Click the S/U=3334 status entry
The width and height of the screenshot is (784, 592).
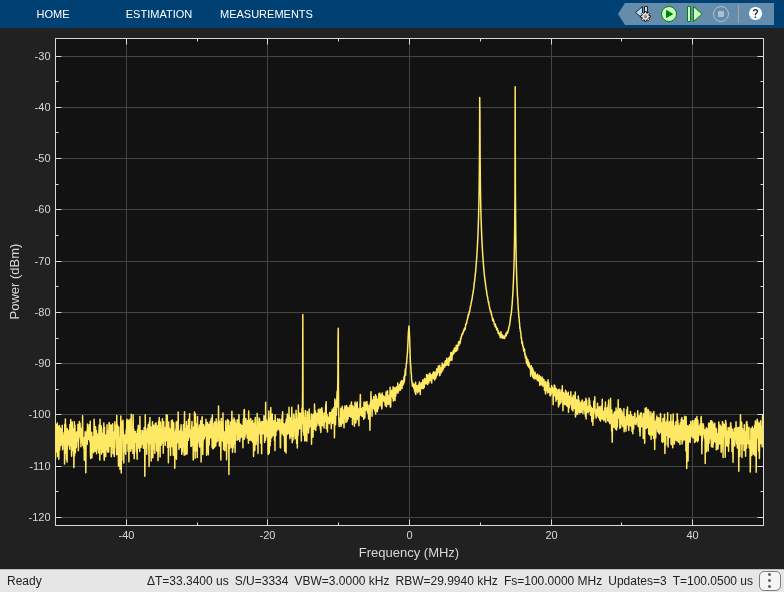point(262,580)
